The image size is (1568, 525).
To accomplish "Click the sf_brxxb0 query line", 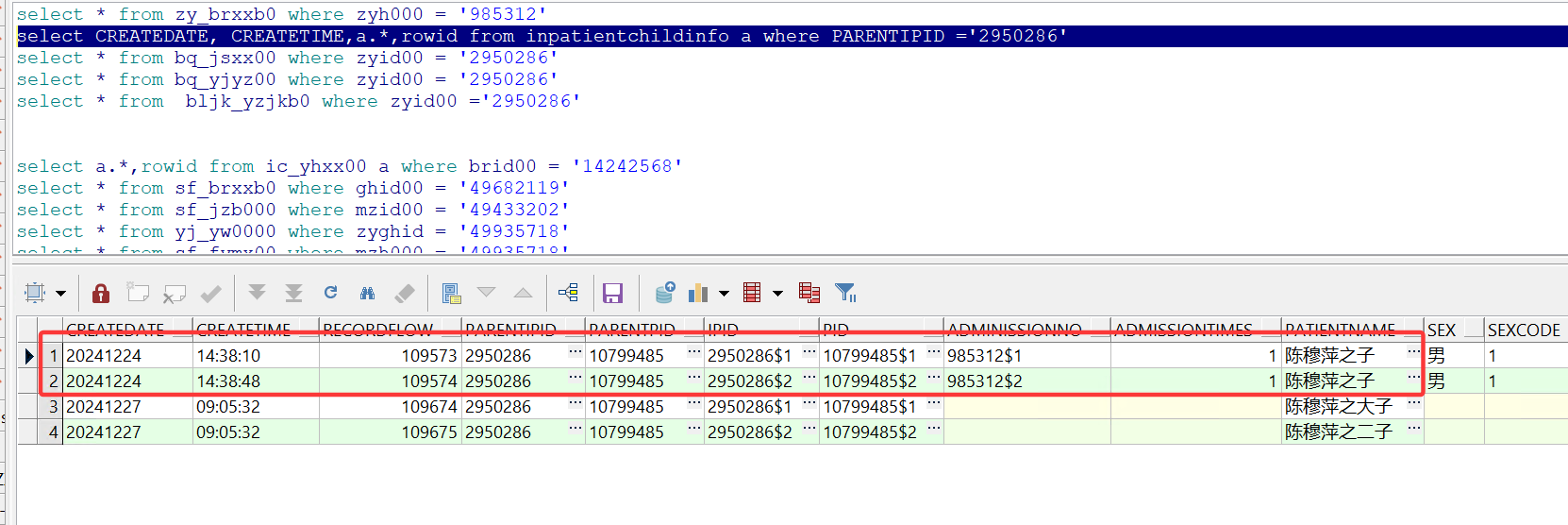I will coord(292,188).
